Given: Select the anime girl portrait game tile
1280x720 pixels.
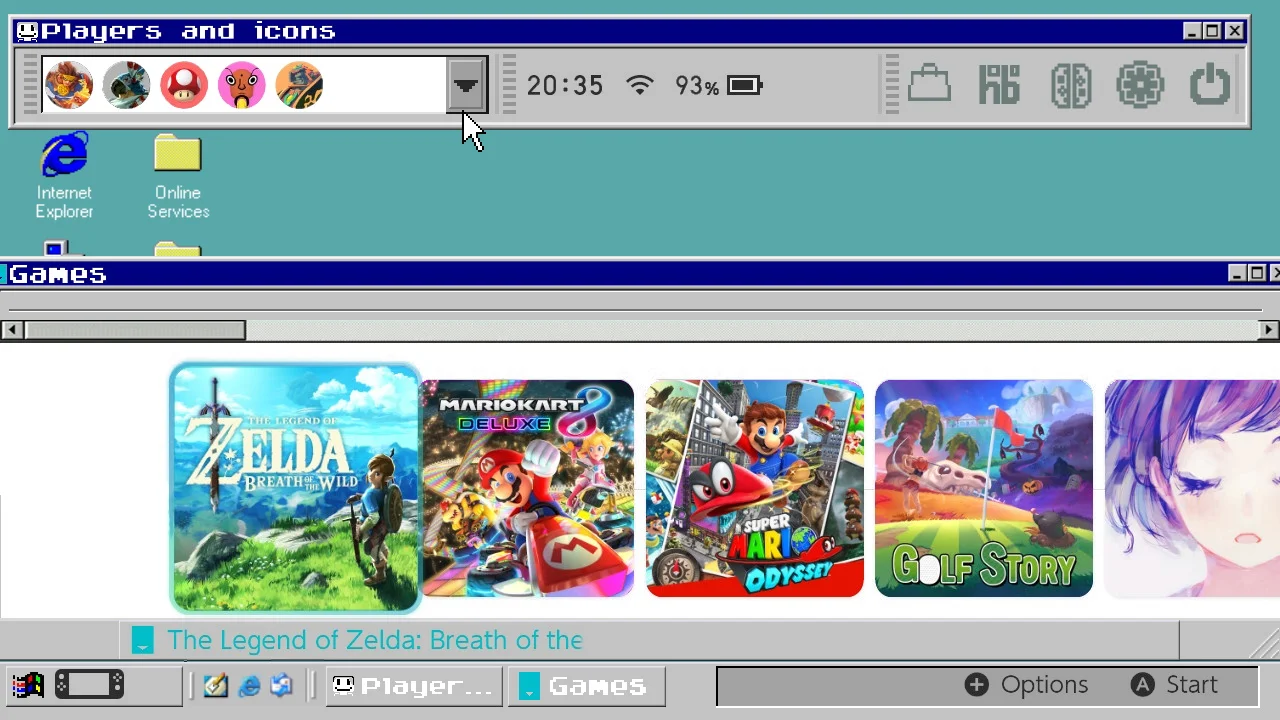Looking at the screenshot, I should click(x=1192, y=488).
